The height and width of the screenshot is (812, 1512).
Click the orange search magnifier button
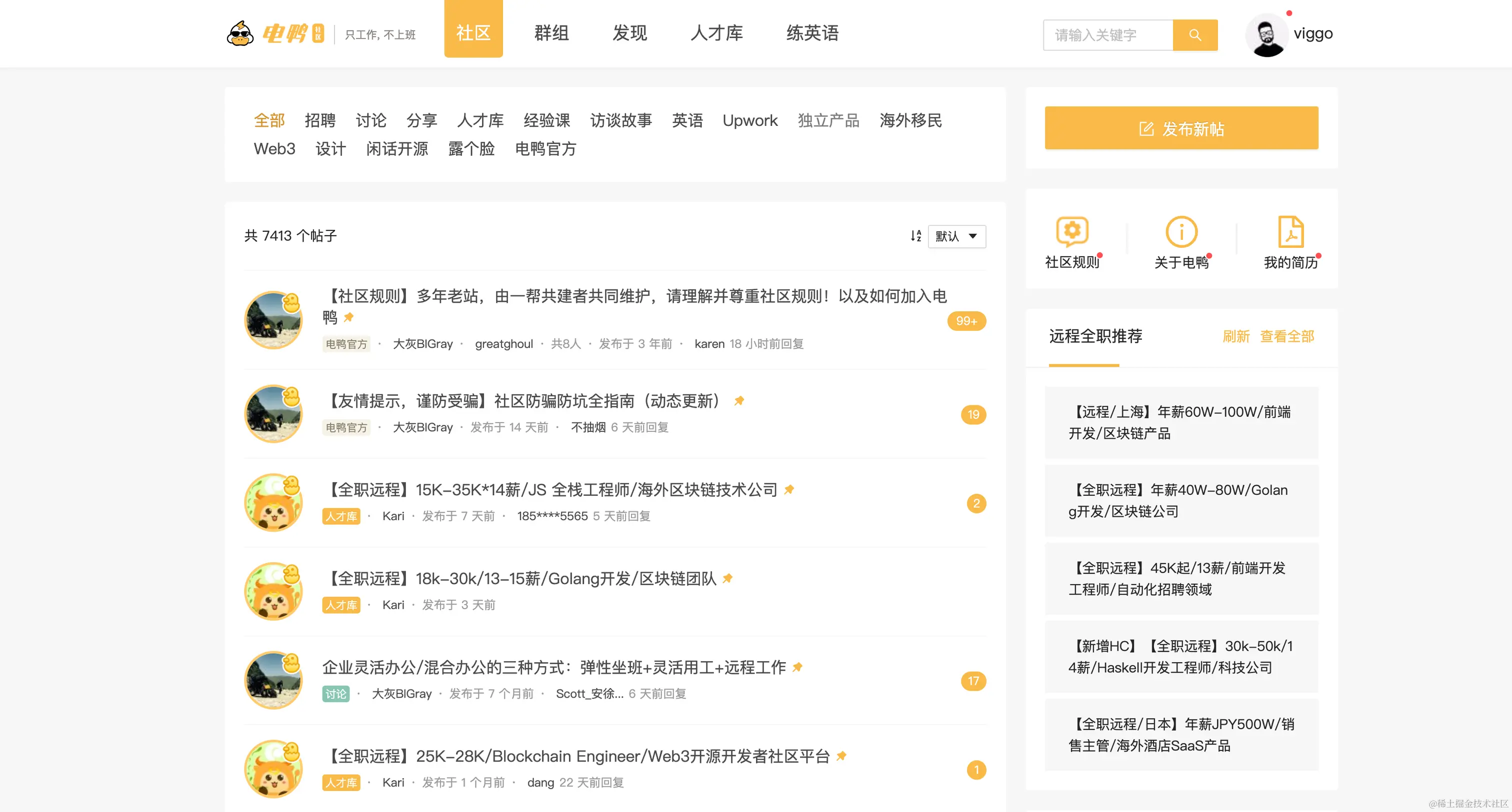1194,34
